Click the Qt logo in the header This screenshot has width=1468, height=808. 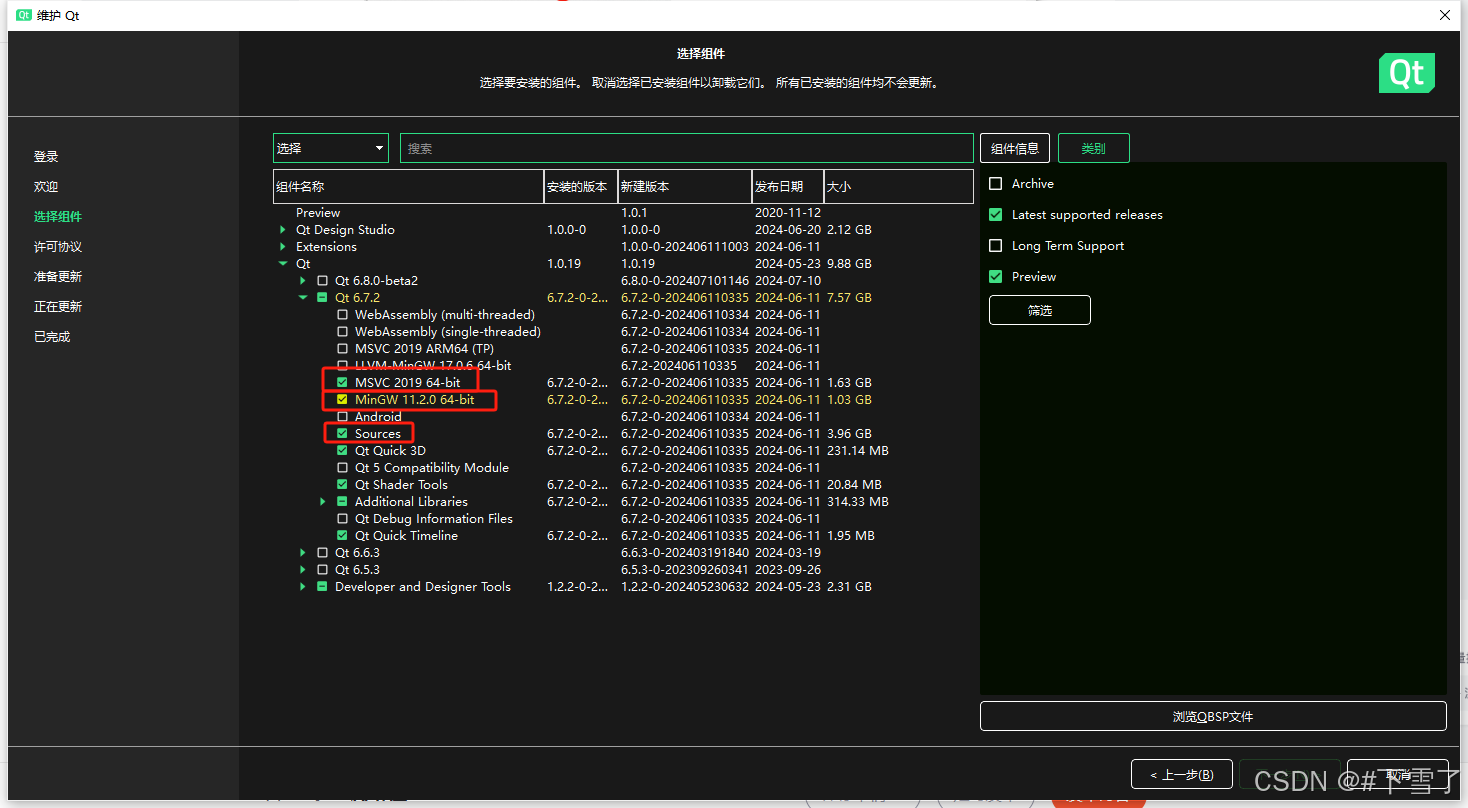tap(1407, 73)
